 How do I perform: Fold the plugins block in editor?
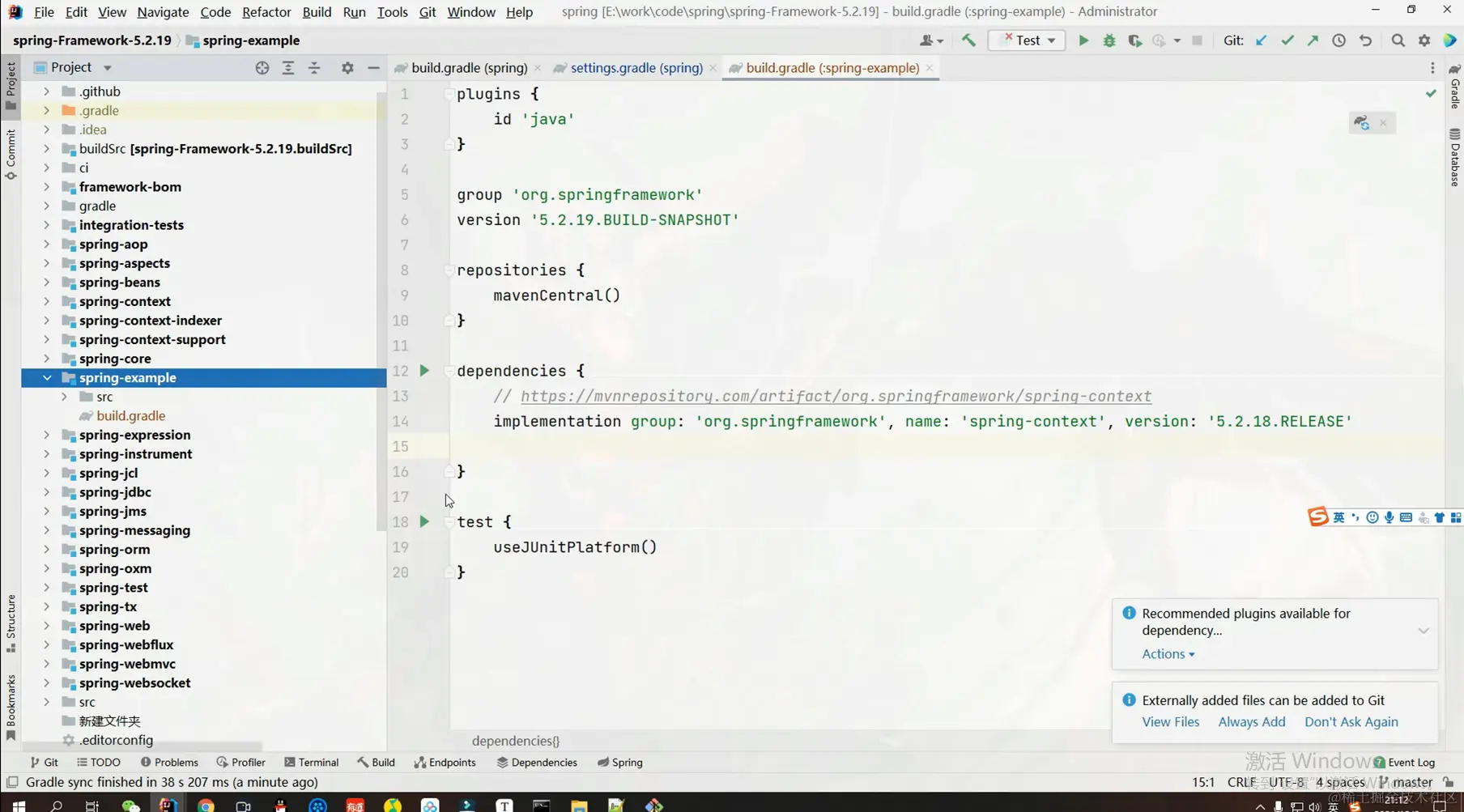449,95
